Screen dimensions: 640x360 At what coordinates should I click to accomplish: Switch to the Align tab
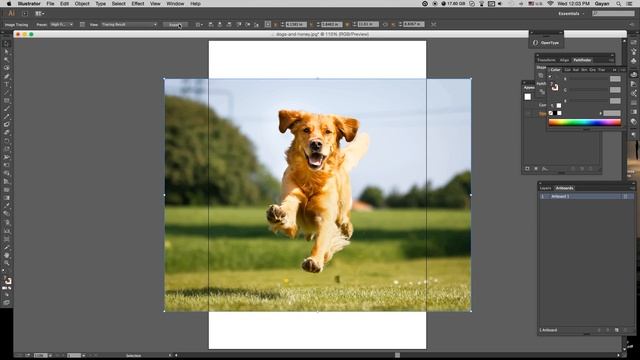pyautogui.click(x=564, y=60)
